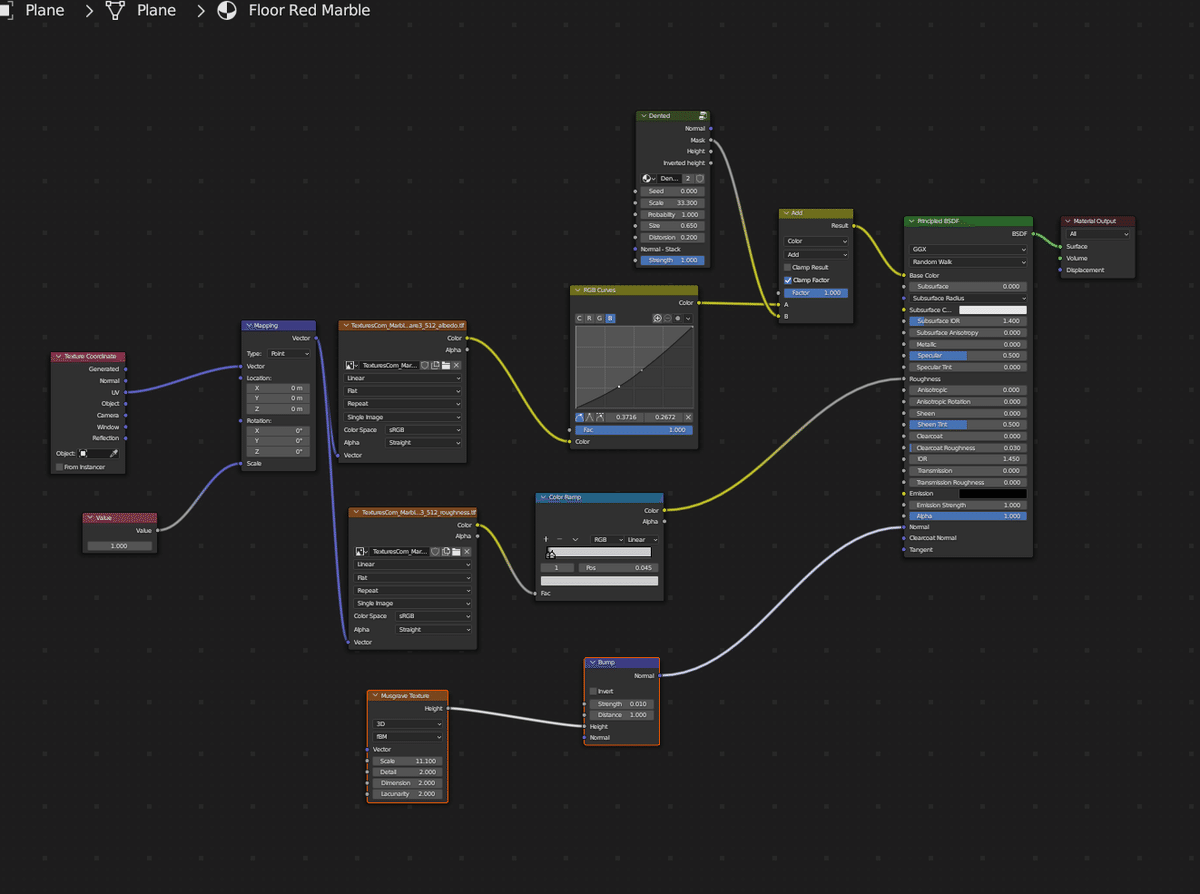Collapse the Color Ramp node
The height and width of the screenshot is (894, 1200).
(544, 497)
